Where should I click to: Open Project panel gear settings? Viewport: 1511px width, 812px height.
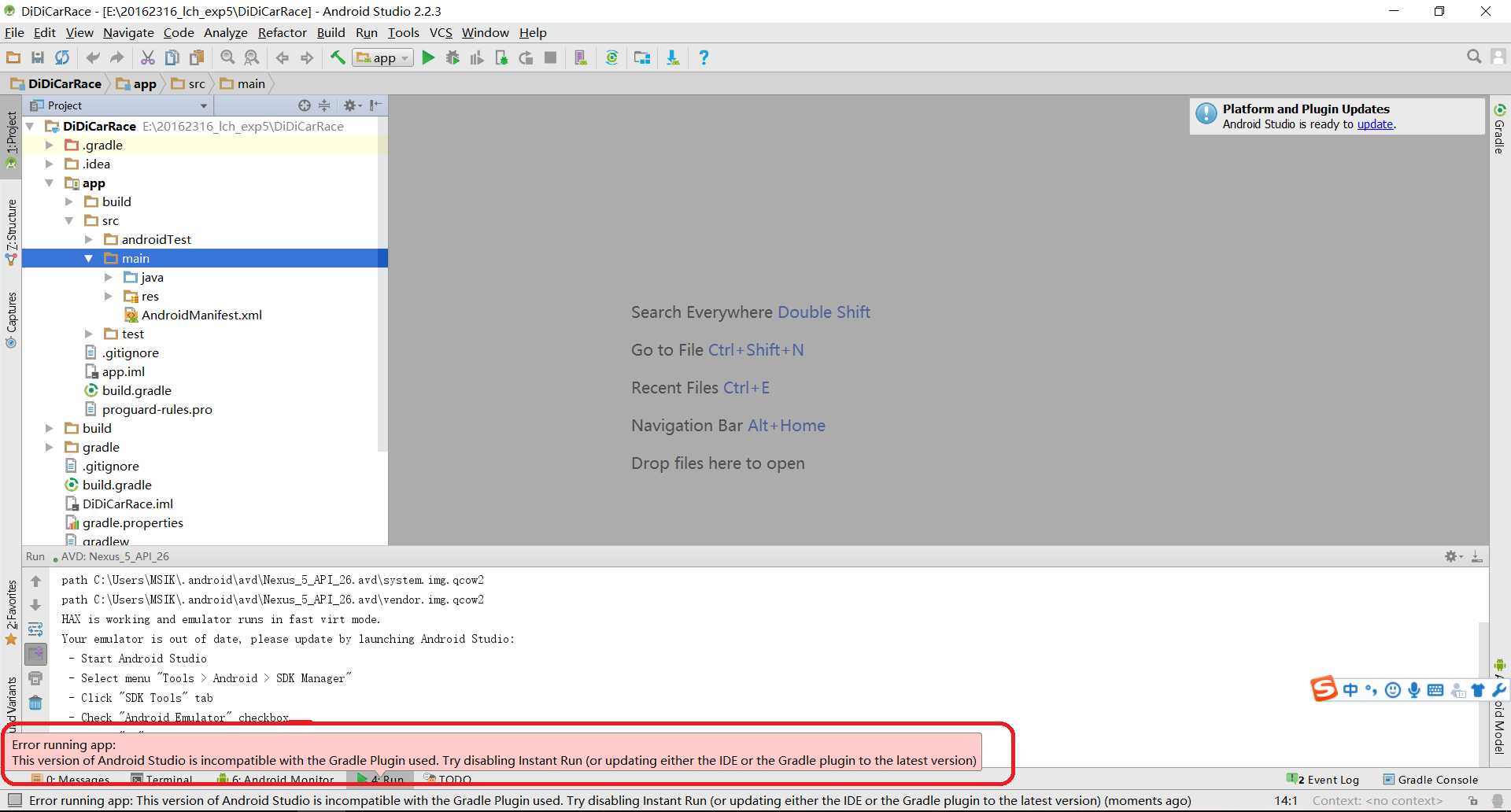(x=352, y=105)
